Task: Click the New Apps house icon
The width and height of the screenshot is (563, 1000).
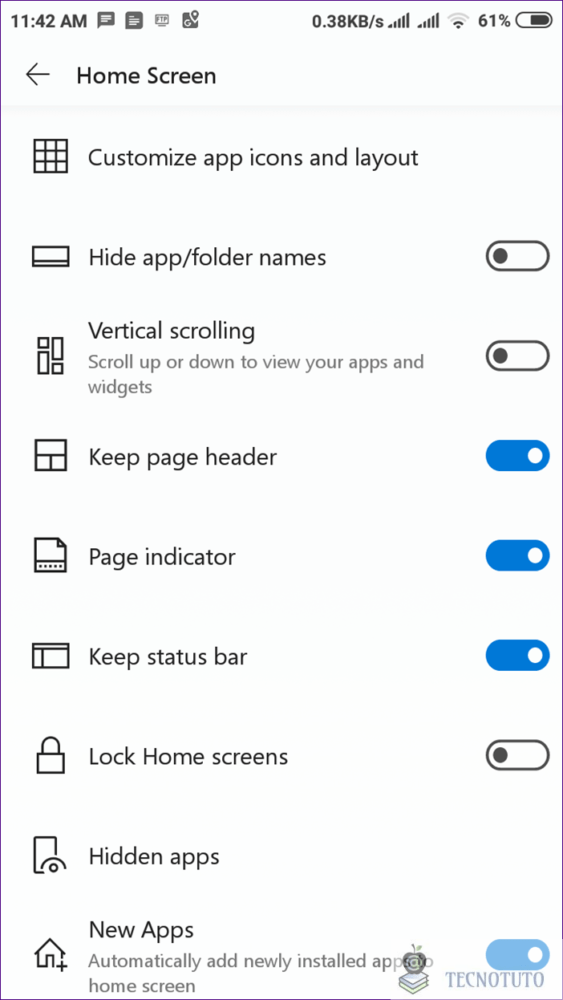Action: tap(50, 956)
